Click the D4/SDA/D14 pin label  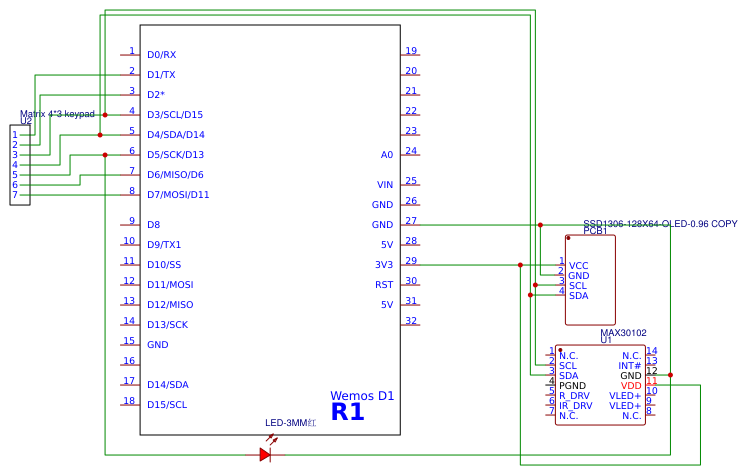coord(176,135)
